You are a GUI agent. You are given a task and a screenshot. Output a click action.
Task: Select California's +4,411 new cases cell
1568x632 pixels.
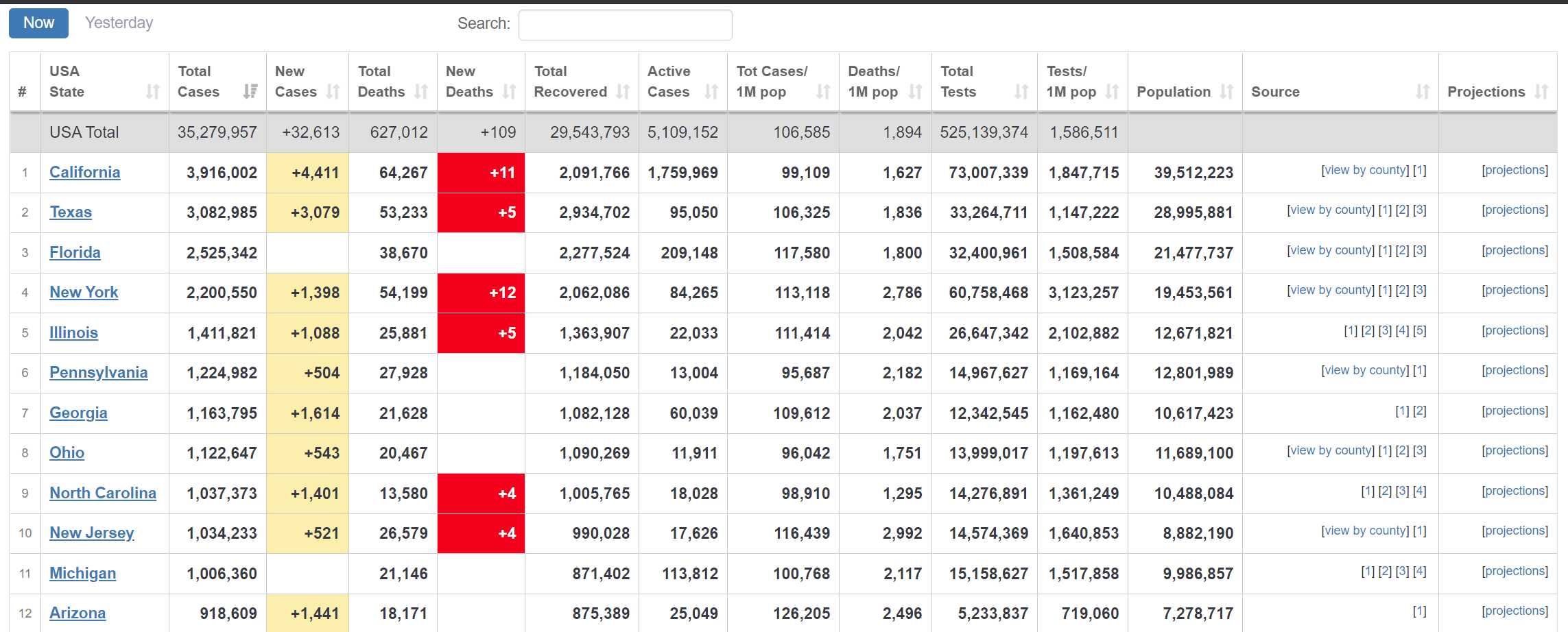point(307,173)
